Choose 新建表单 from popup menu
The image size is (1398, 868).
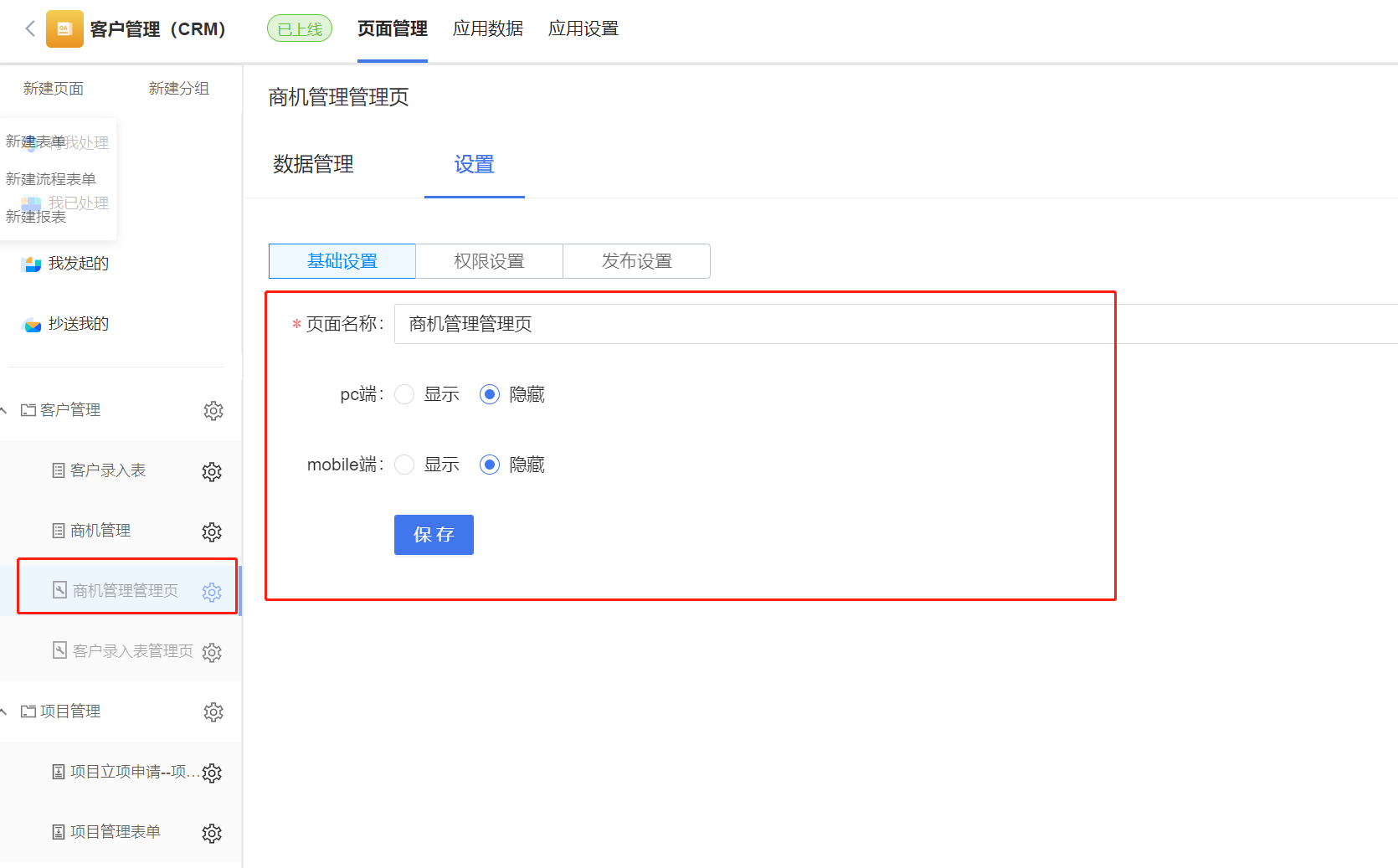(36, 142)
